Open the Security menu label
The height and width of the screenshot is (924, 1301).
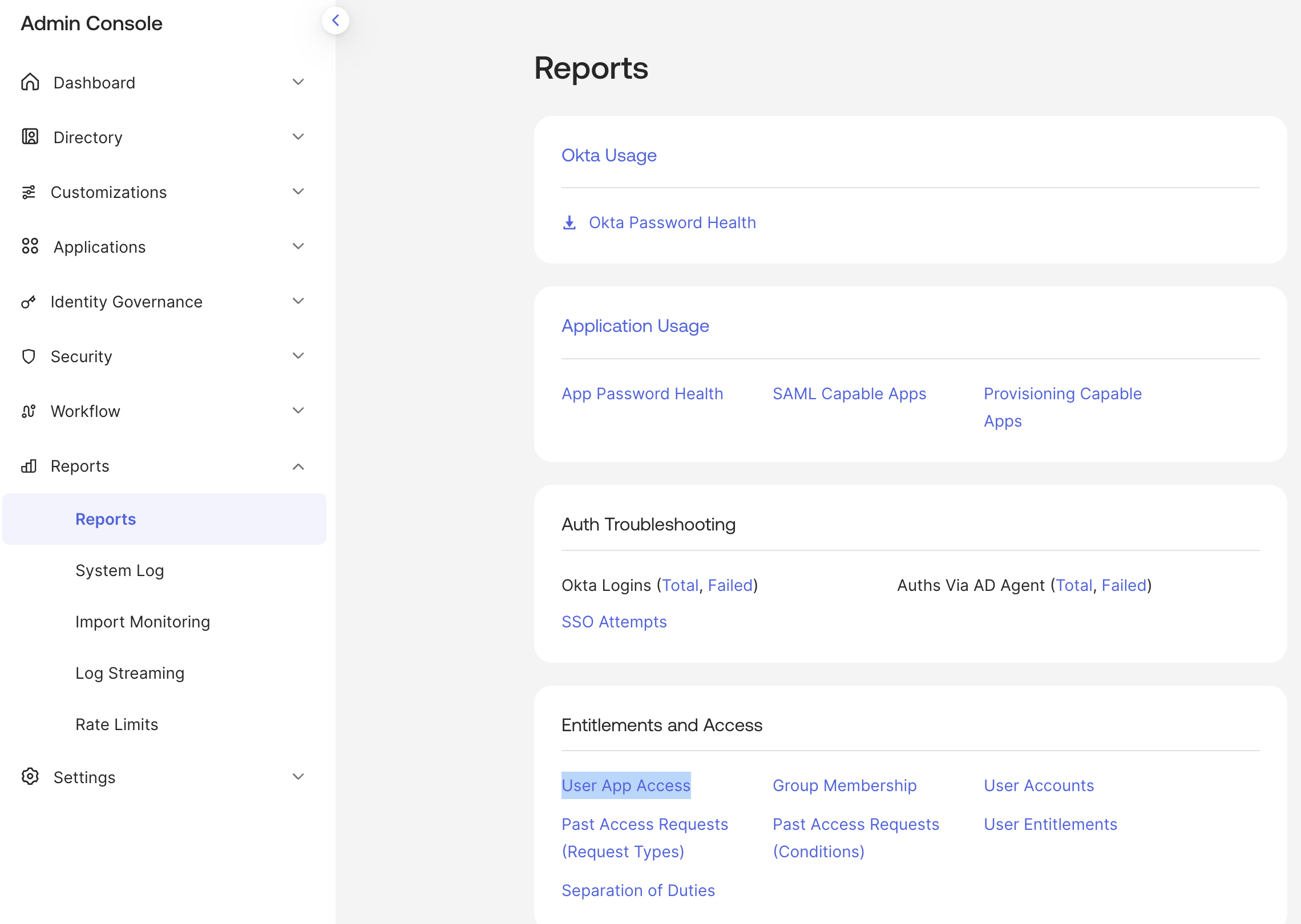82,356
